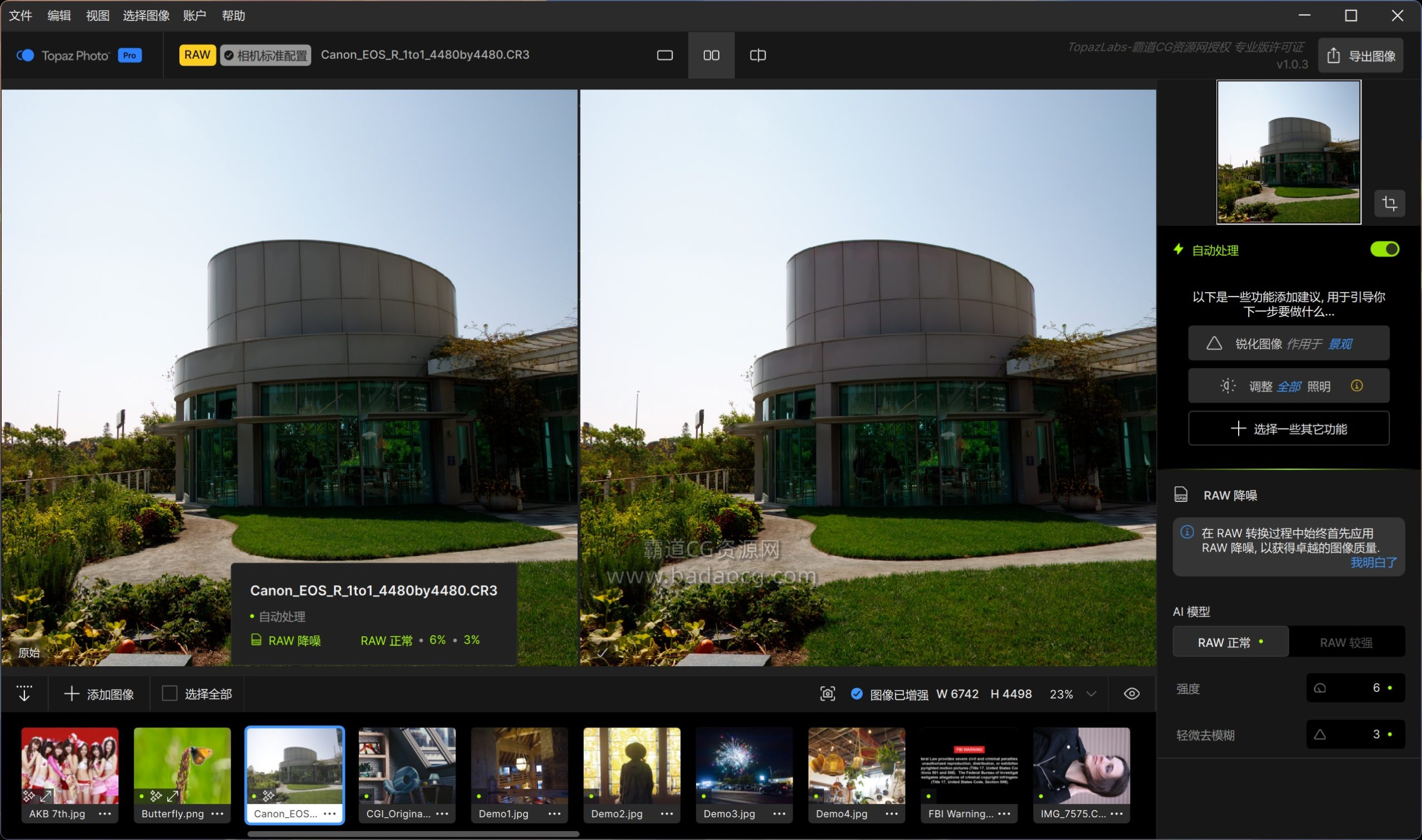This screenshot has height=840, width=1422.
Task: Open options for Demo1.jpg thumbnail
Action: tap(554, 813)
